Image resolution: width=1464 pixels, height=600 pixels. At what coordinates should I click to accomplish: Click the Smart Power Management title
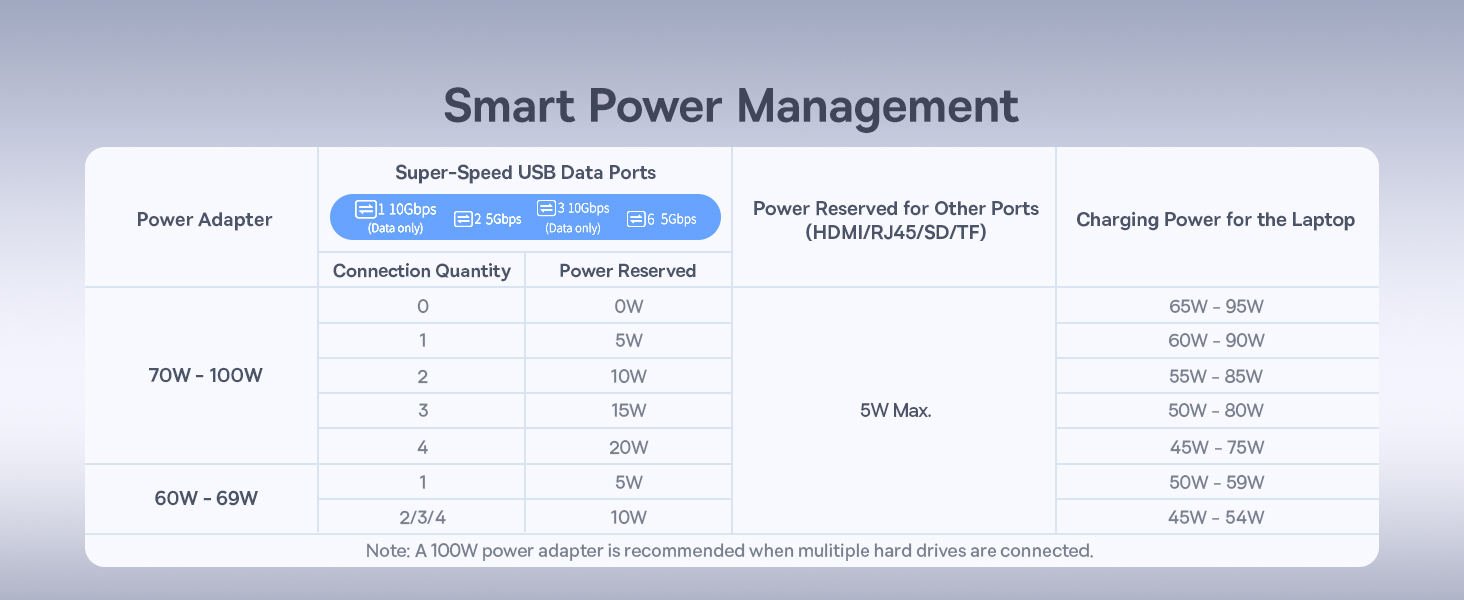731,107
